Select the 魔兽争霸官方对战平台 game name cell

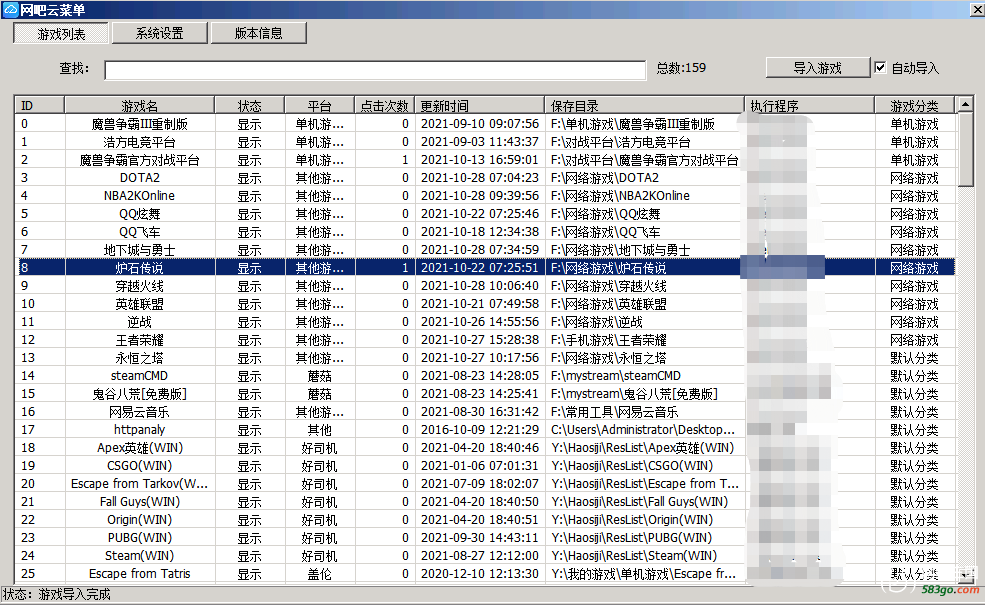(139, 160)
